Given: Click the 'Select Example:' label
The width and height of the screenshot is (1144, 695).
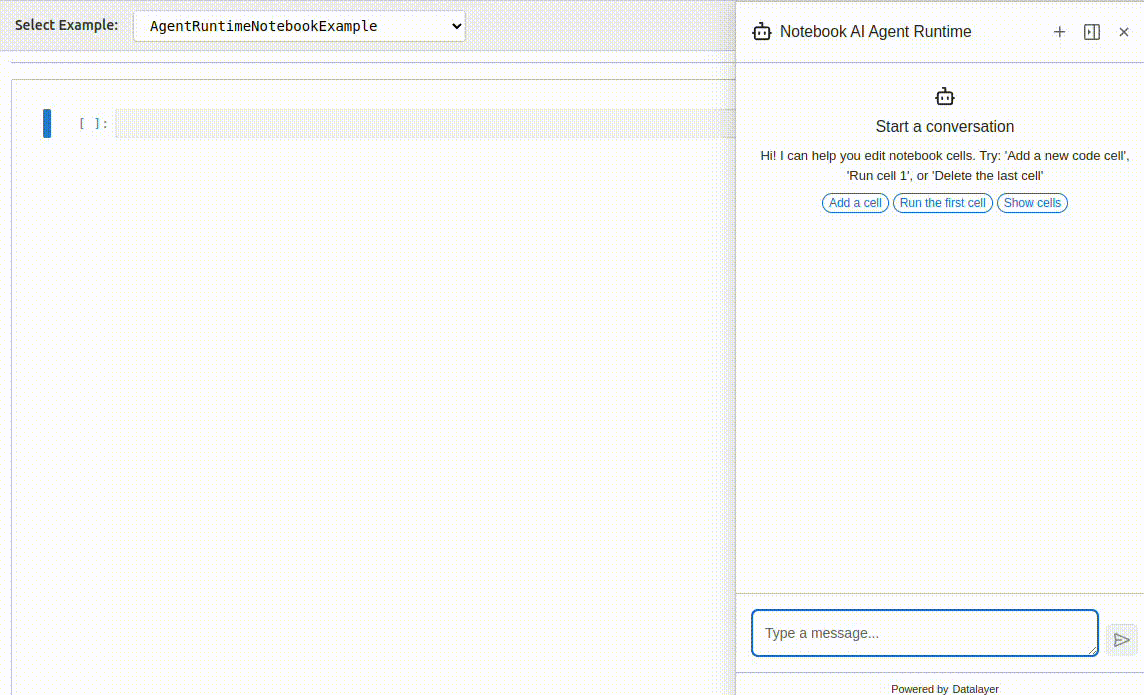Looking at the screenshot, I should click(x=66, y=25).
